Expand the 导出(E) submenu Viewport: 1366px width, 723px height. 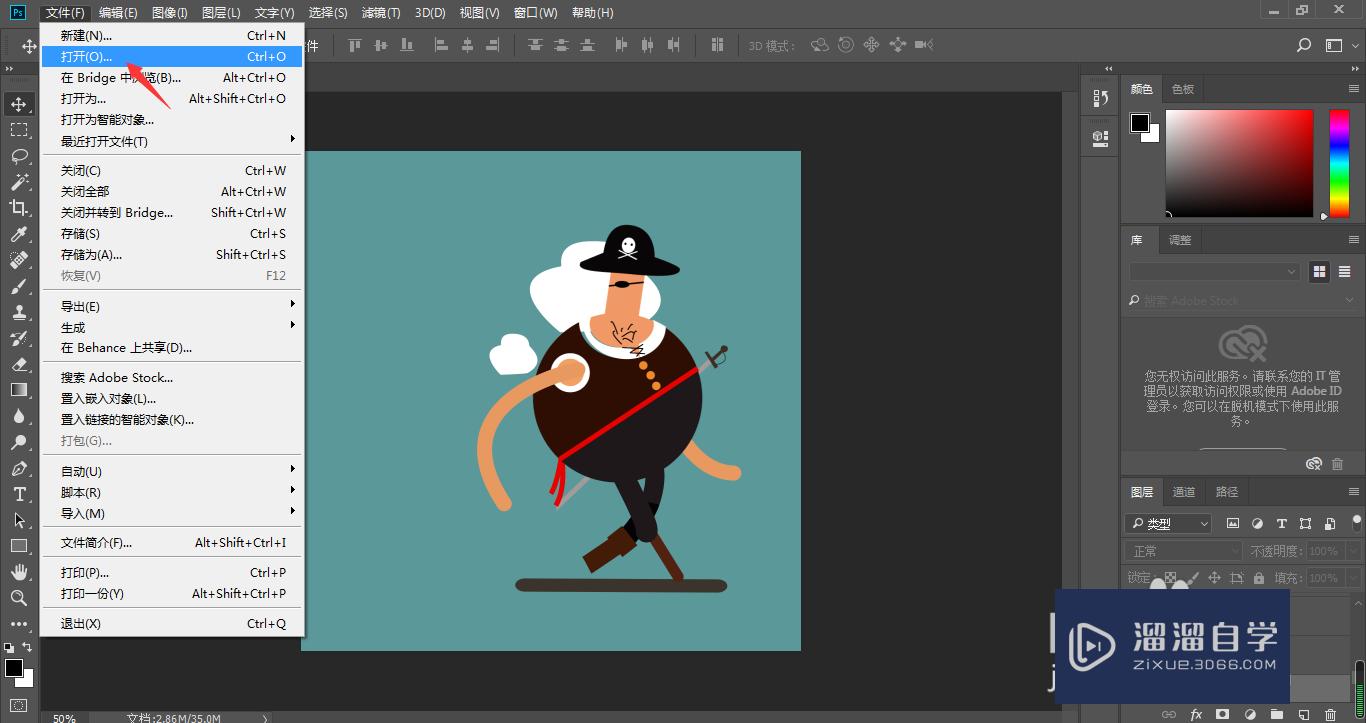pyautogui.click(x=172, y=306)
